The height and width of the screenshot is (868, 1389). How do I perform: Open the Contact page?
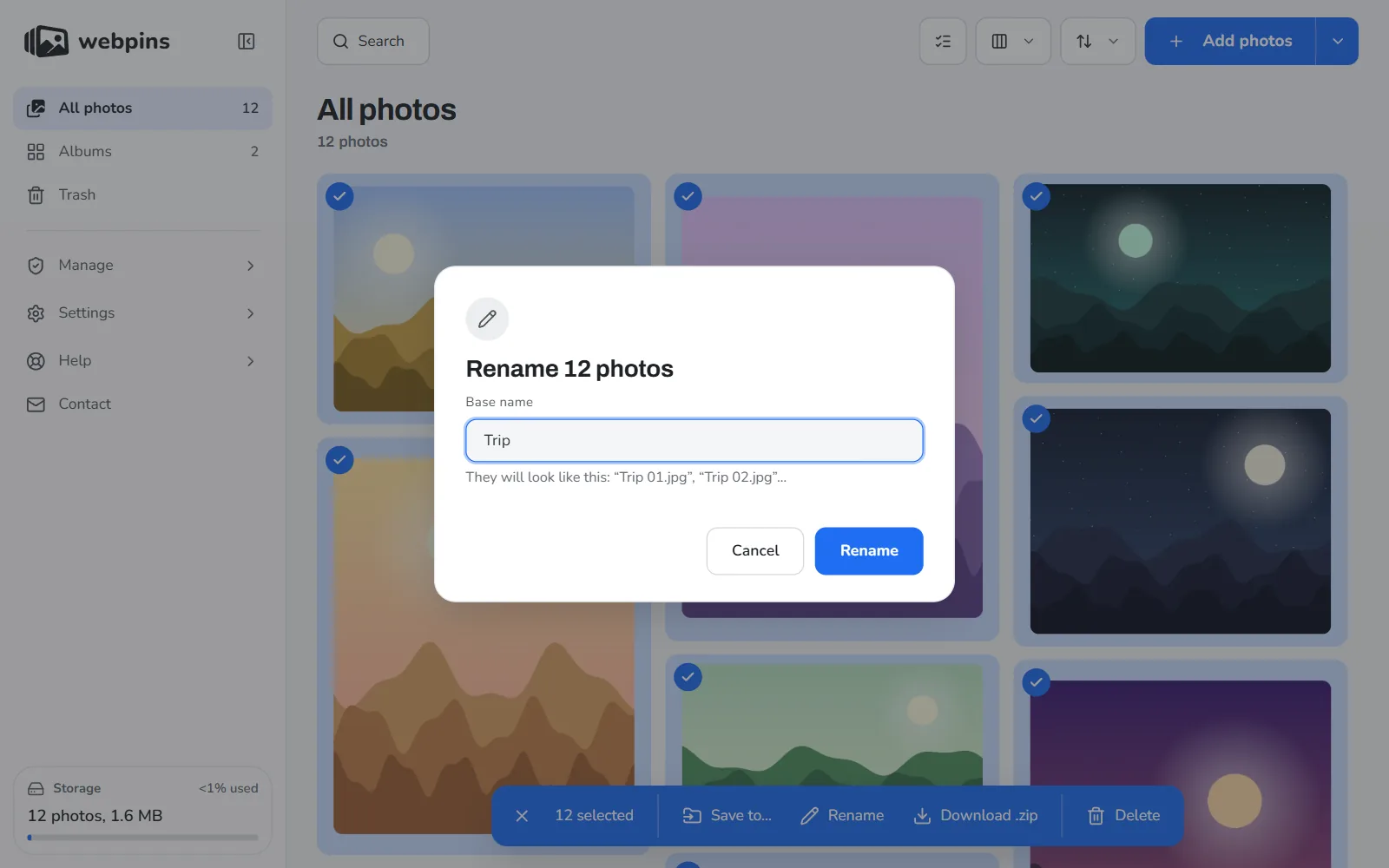(x=142, y=404)
